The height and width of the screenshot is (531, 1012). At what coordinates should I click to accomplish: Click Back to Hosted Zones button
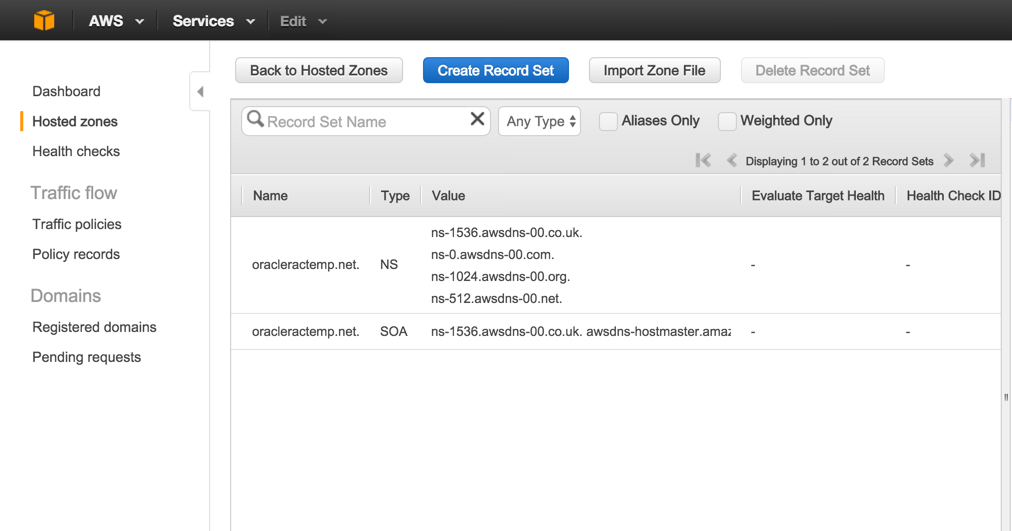point(319,70)
